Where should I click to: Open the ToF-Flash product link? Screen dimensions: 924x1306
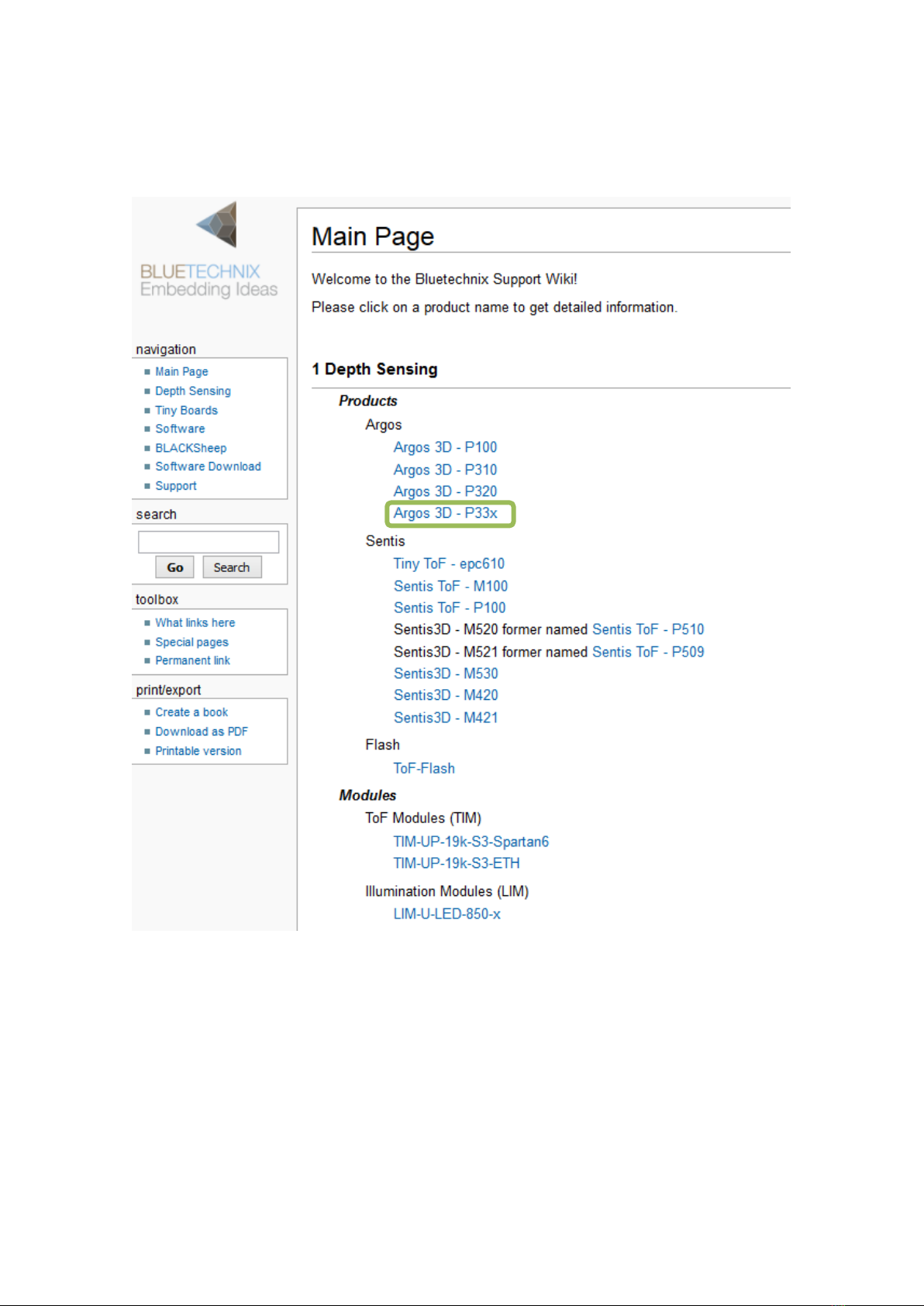tap(424, 768)
